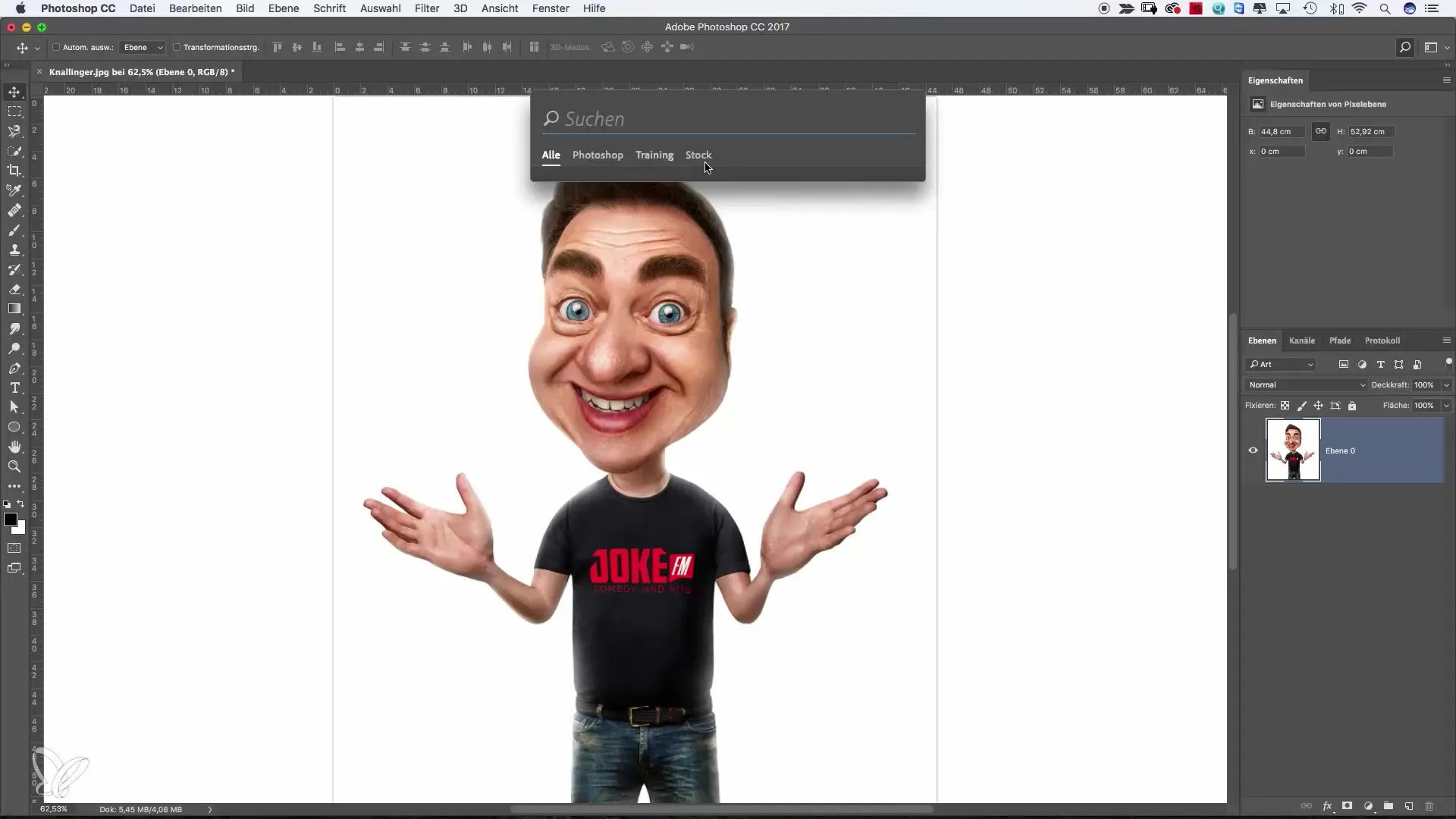
Task: Select the Dodge tool
Action: [14, 348]
